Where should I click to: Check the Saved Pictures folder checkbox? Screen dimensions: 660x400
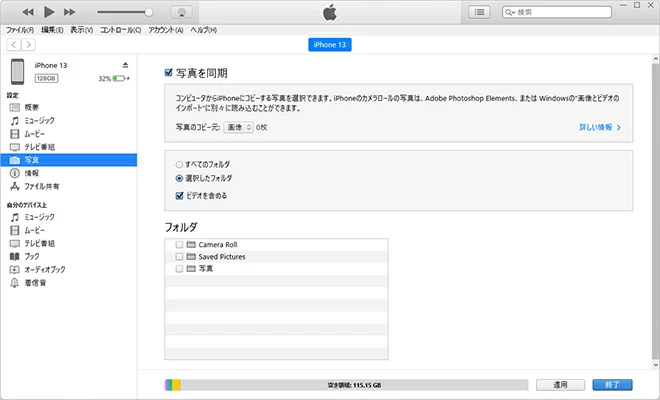tap(179, 256)
